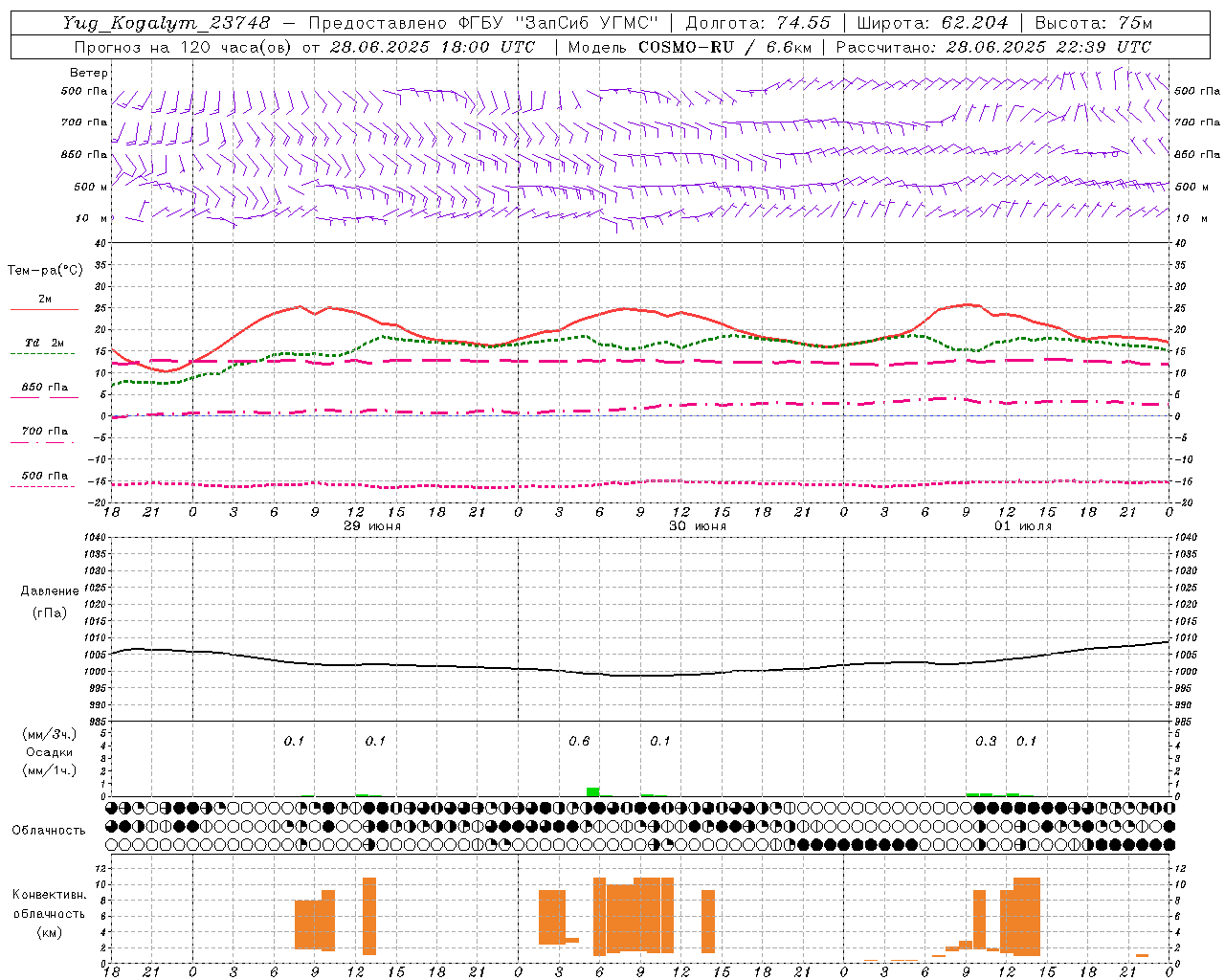Click the '850 гПа' temperature legend label

(x=45, y=388)
